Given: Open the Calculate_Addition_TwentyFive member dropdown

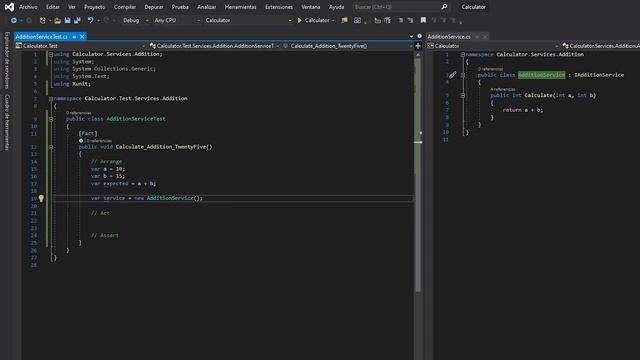Looking at the screenshot, I should point(347,46).
